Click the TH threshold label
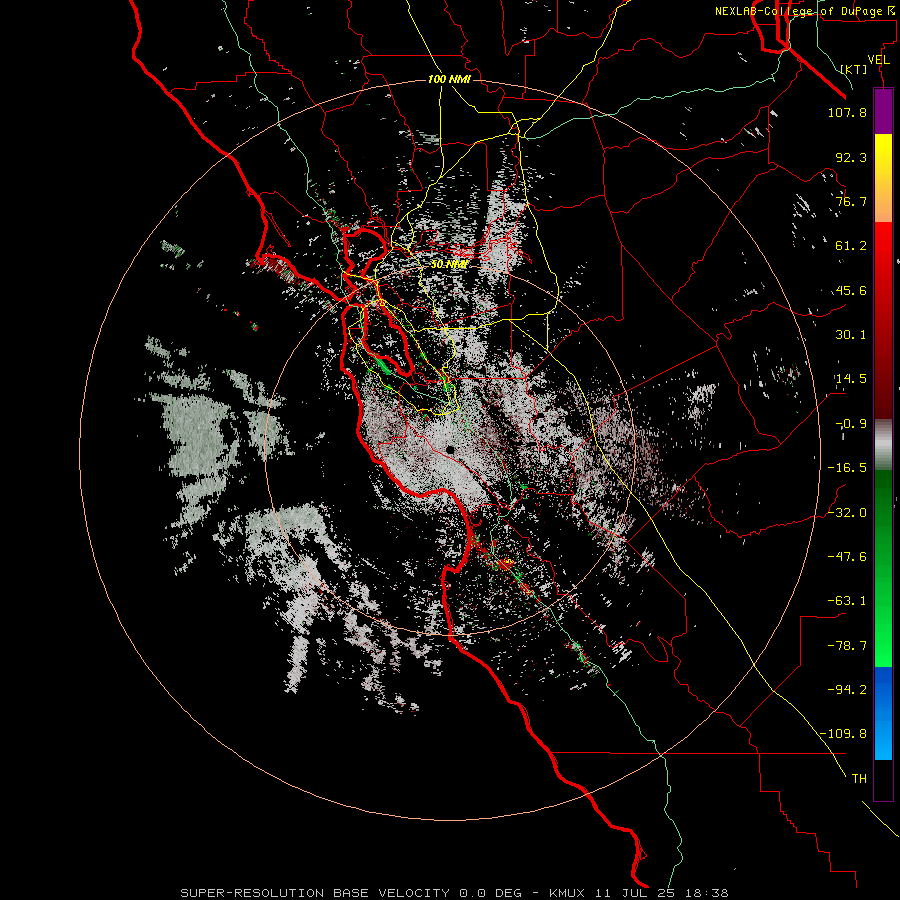900x900 pixels. (859, 779)
